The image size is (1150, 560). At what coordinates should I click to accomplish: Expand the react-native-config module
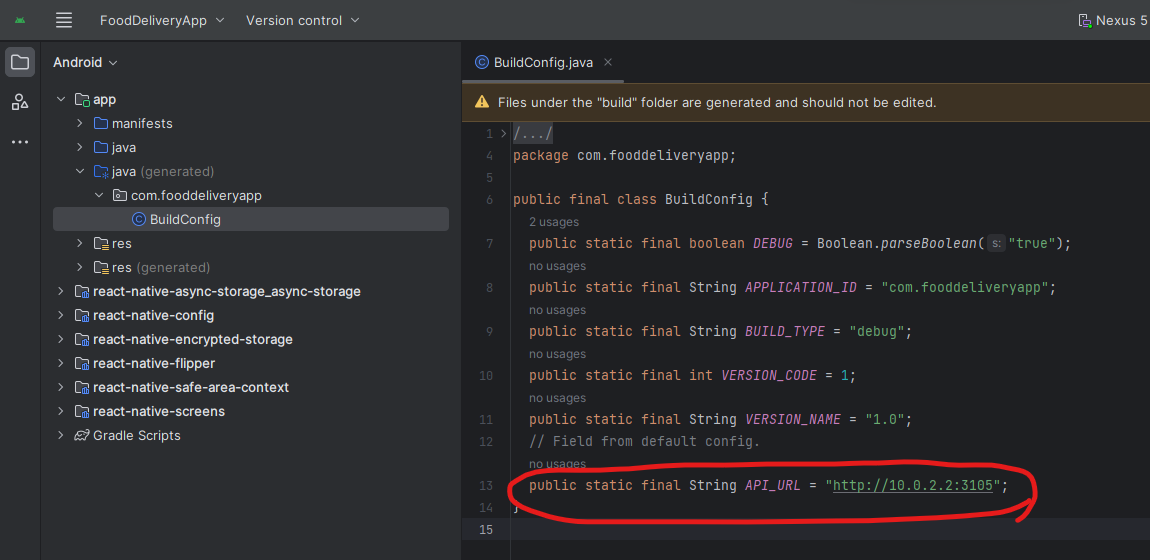point(61,316)
